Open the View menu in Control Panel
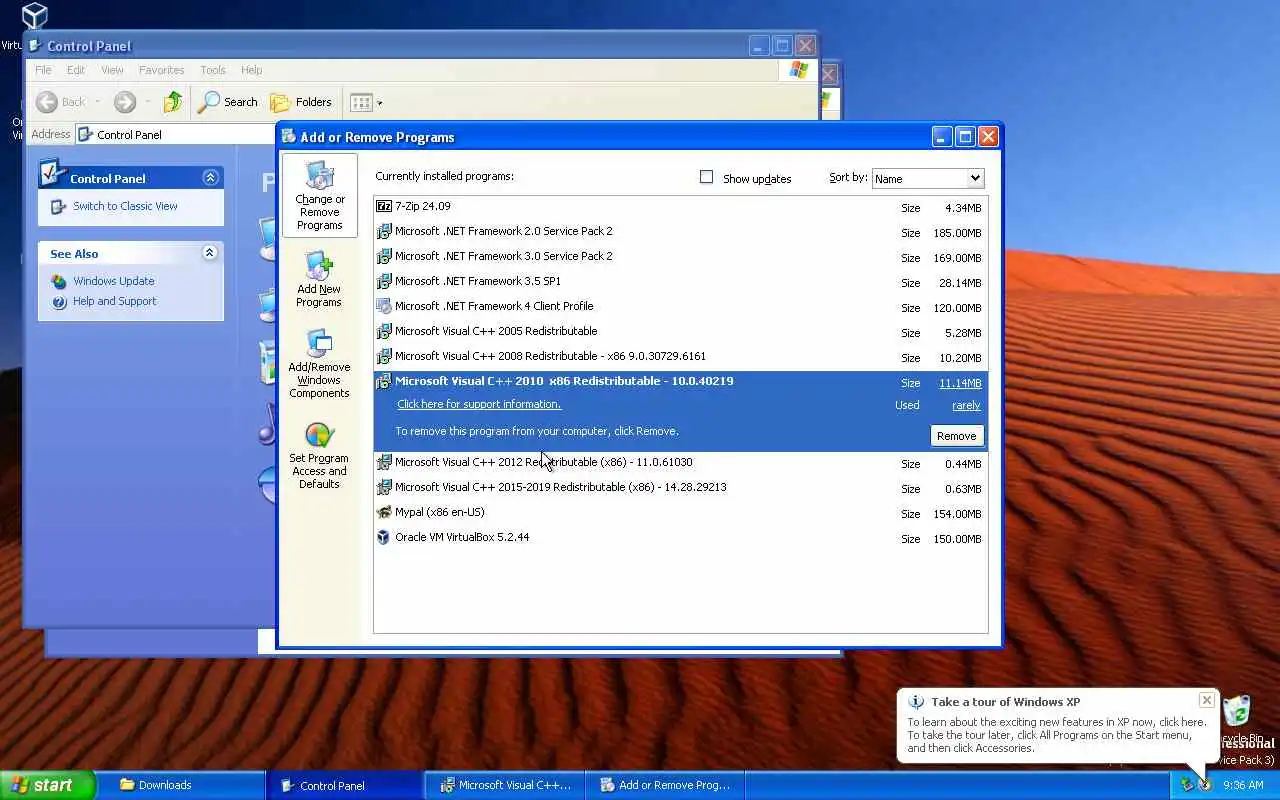Image resolution: width=1280 pixels, height=800 pixels. 112,70
